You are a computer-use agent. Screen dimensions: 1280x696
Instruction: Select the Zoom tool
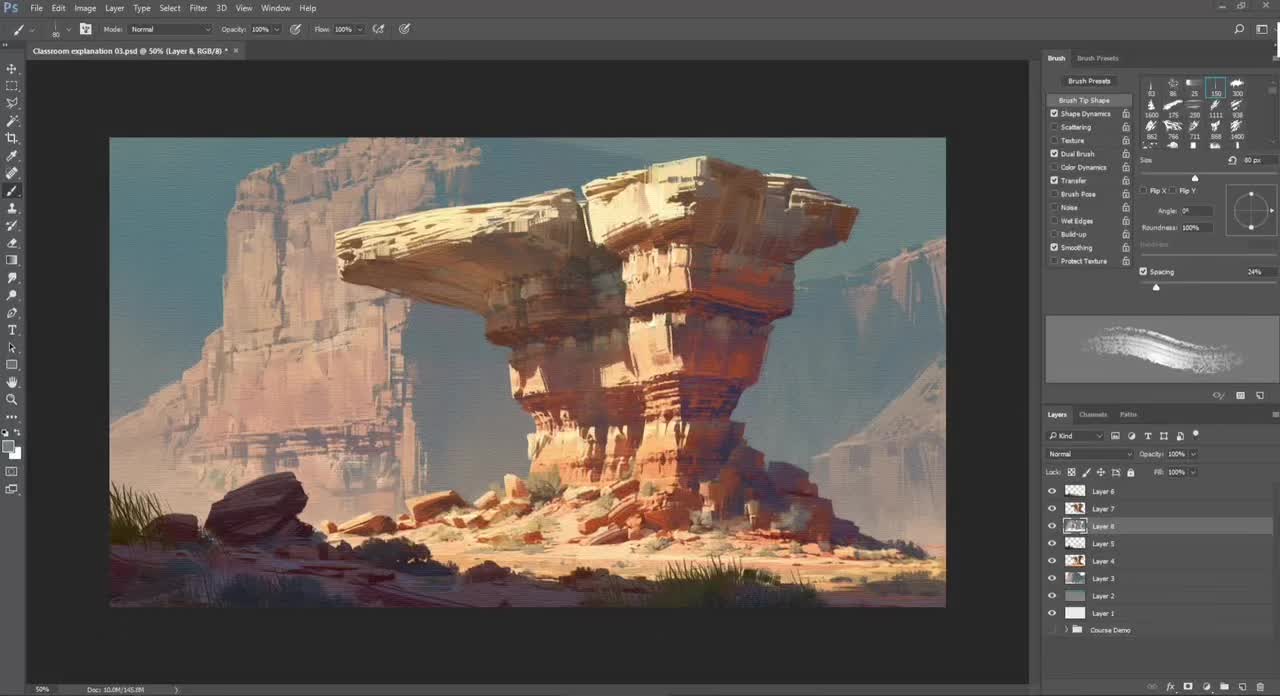[12, 399]
